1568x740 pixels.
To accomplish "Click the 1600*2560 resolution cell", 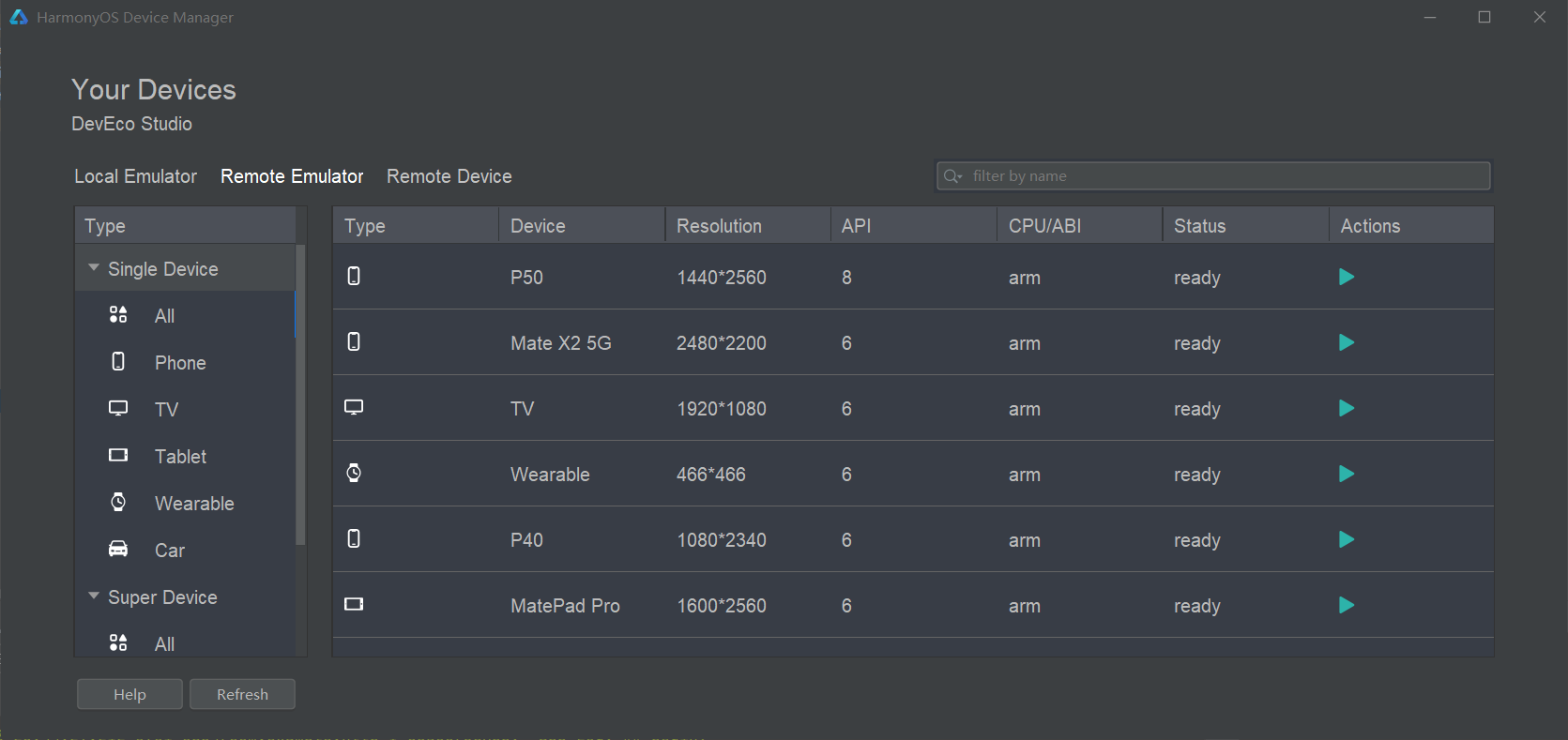I will (722, 606).
